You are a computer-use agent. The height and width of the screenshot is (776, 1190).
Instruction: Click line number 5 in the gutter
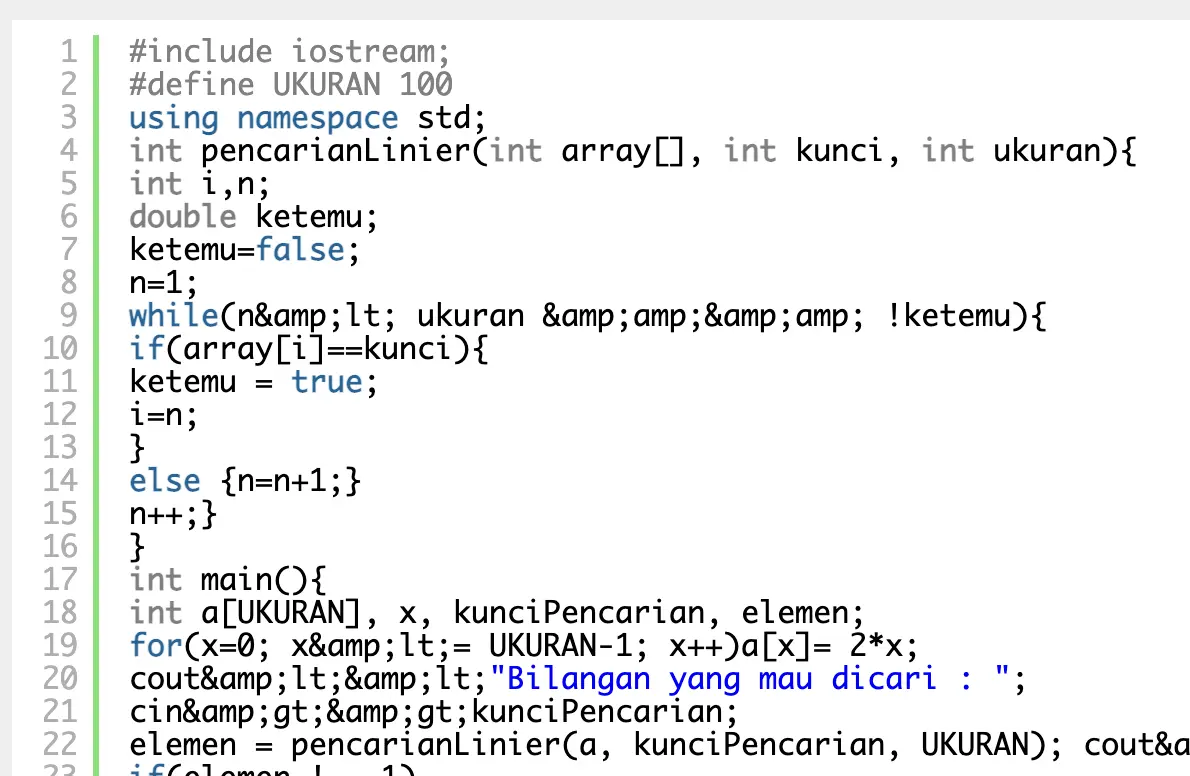point(67,184)
